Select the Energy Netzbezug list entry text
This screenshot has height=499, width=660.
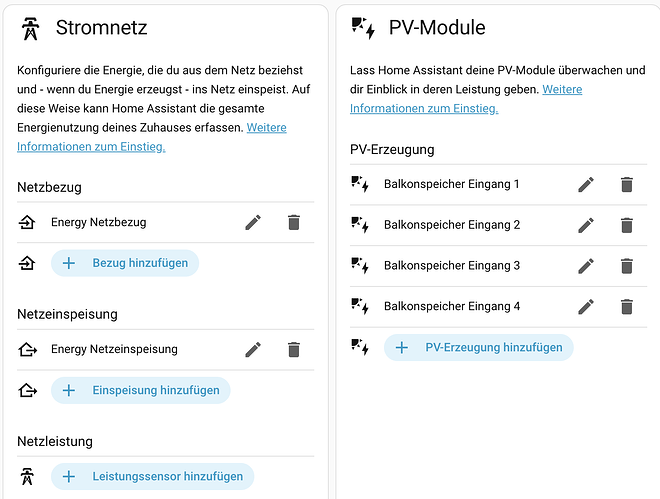(x=98, y=222)
